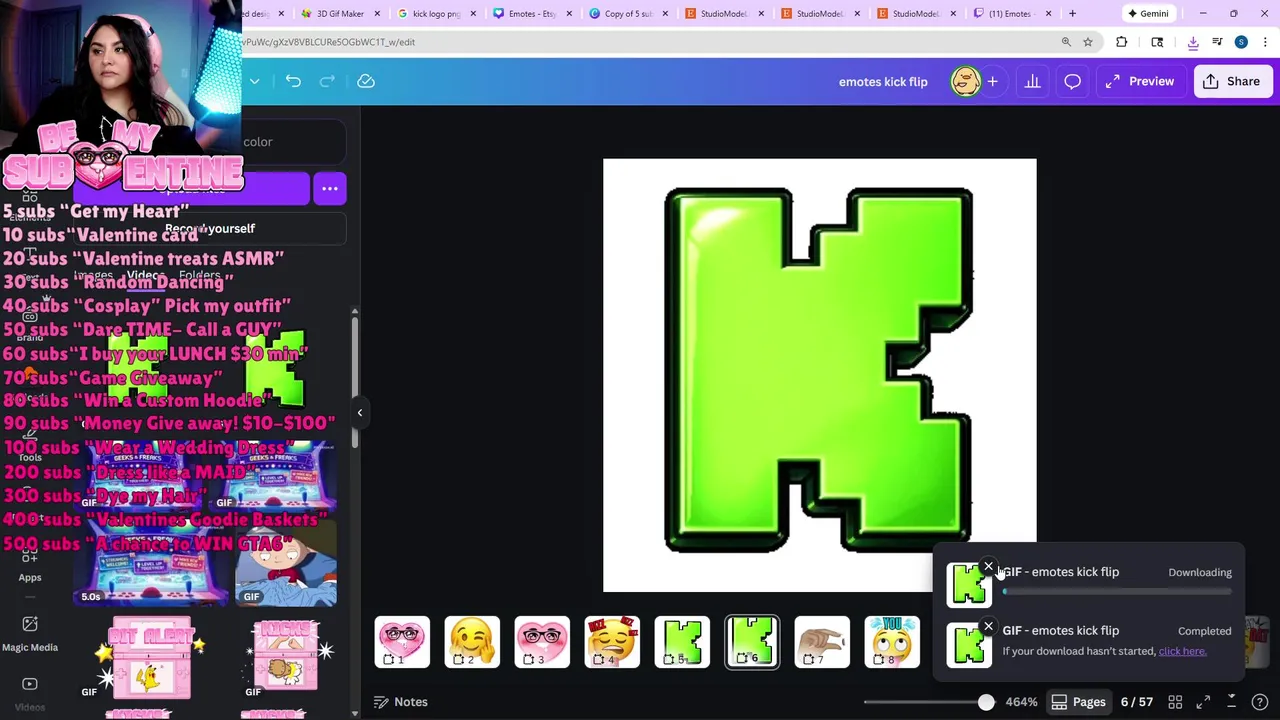Switch to the Videos uploads tab
Screen dimensions: 1280x720
coord(145,275)
